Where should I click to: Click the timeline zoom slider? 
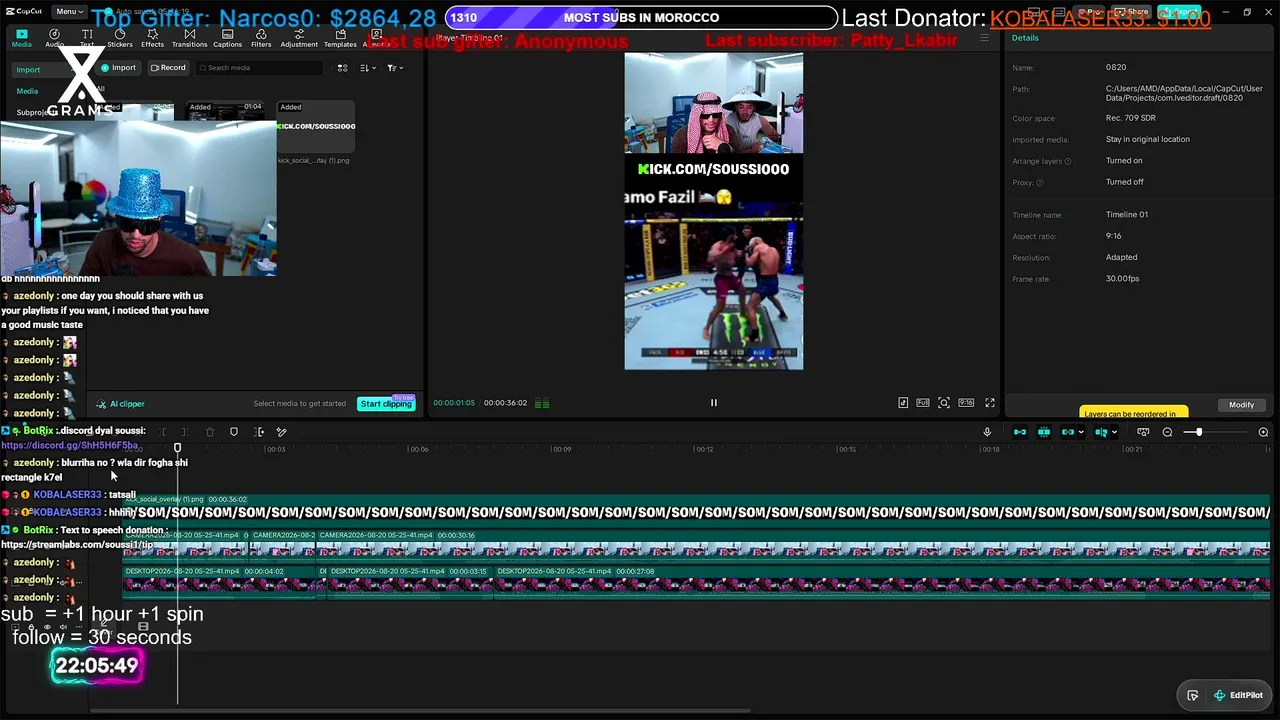1215,432
